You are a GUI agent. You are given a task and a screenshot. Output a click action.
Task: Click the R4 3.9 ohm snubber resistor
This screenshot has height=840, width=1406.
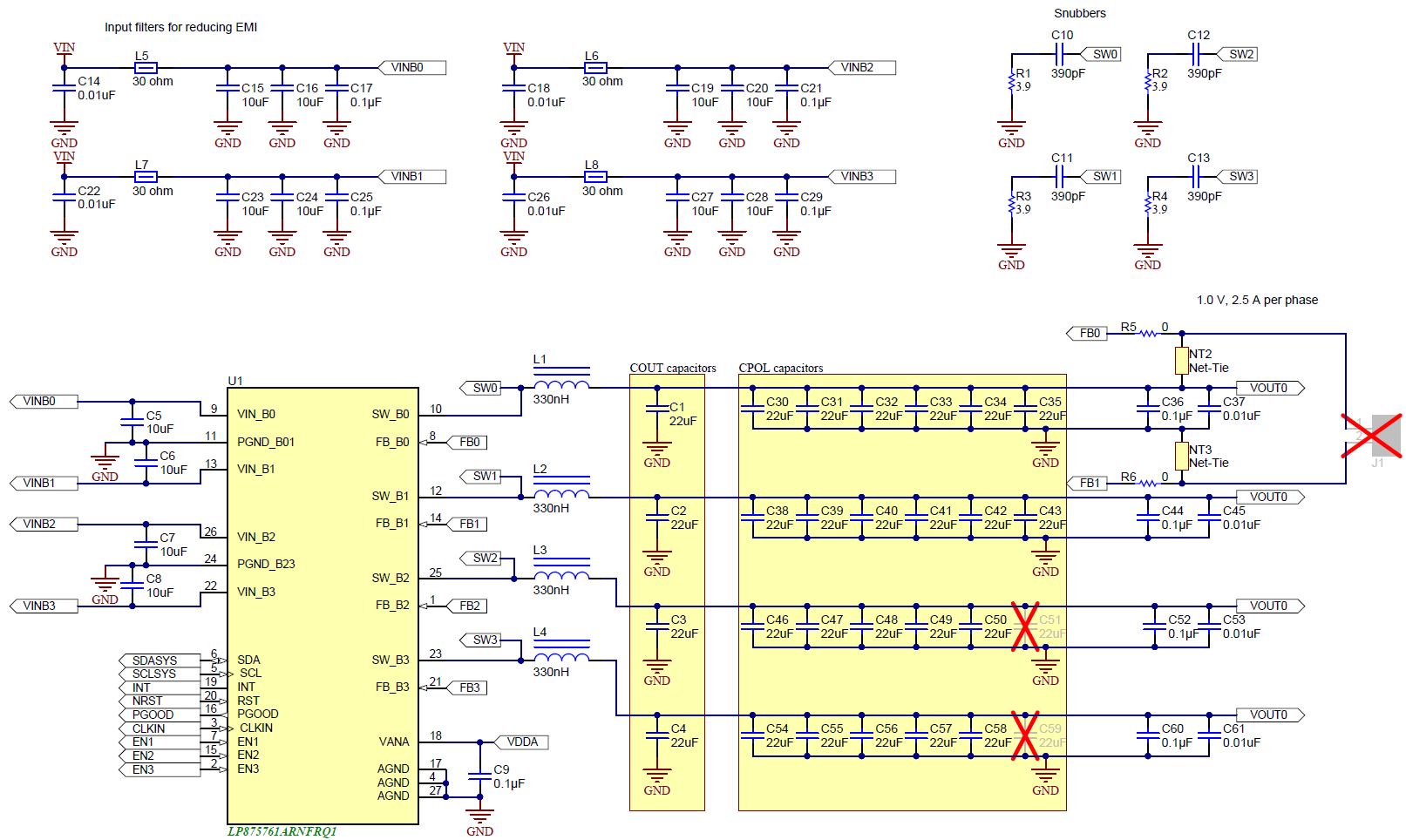click(x=1147, y=205)
